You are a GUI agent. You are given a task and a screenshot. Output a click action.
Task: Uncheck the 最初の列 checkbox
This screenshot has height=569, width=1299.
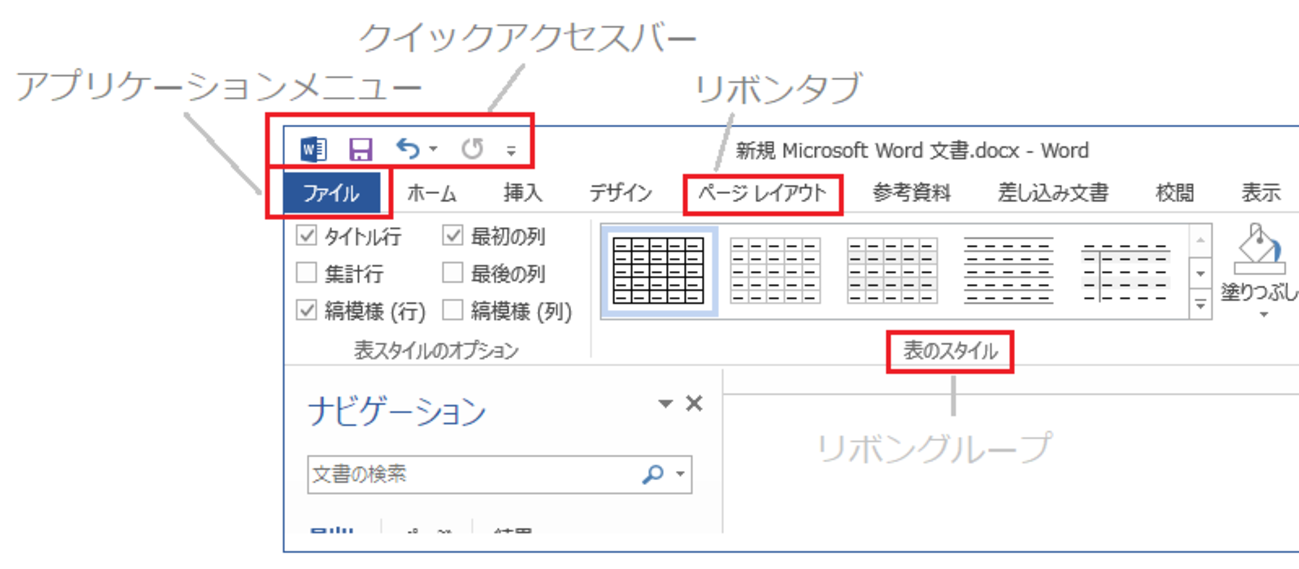tap(453, 237)
